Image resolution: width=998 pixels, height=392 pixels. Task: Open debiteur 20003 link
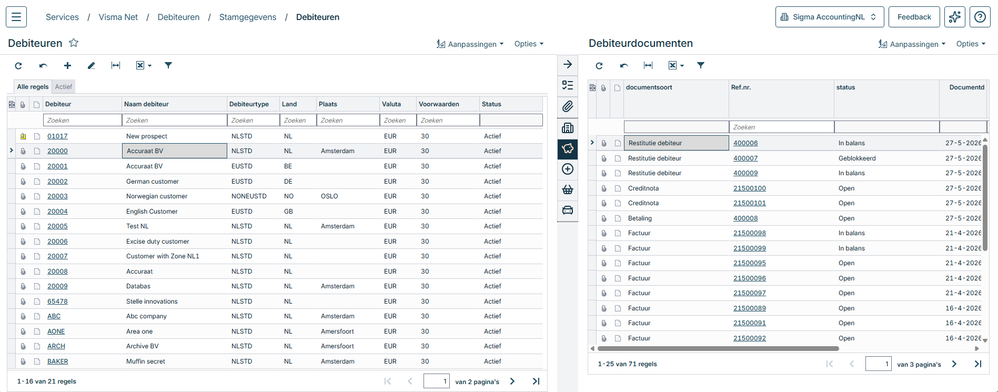(57, 197)
